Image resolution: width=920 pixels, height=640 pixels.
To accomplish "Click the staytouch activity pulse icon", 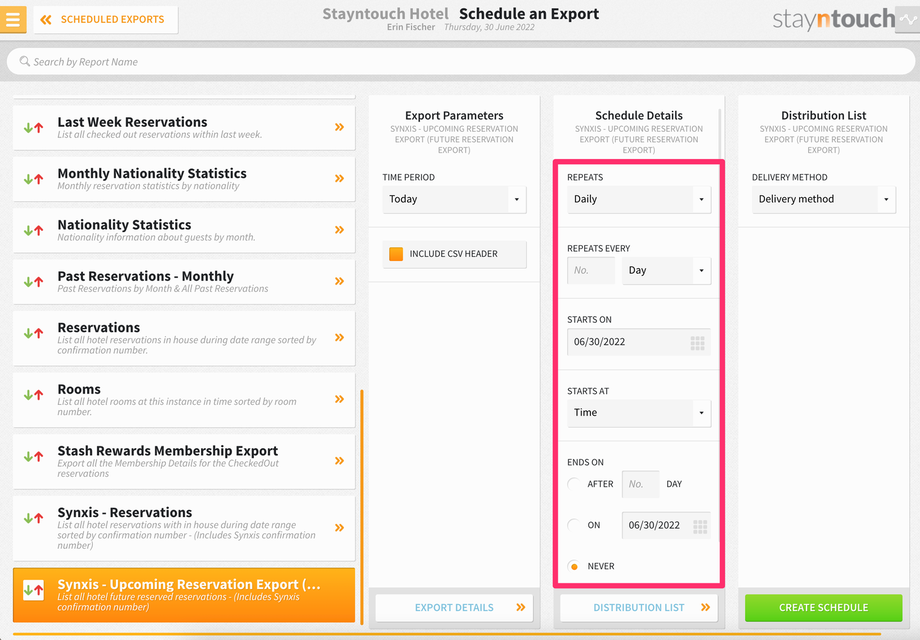I will 907,19.
